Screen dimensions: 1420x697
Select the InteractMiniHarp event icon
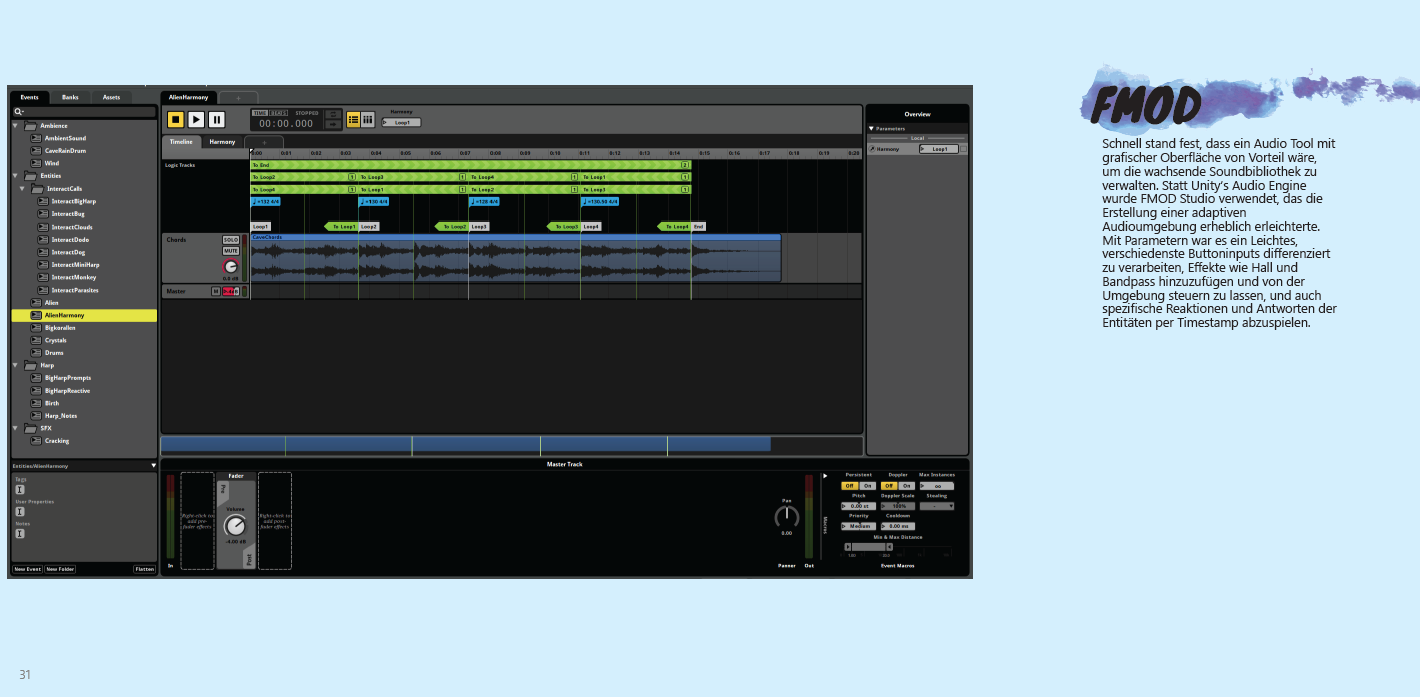coord(43,264)
